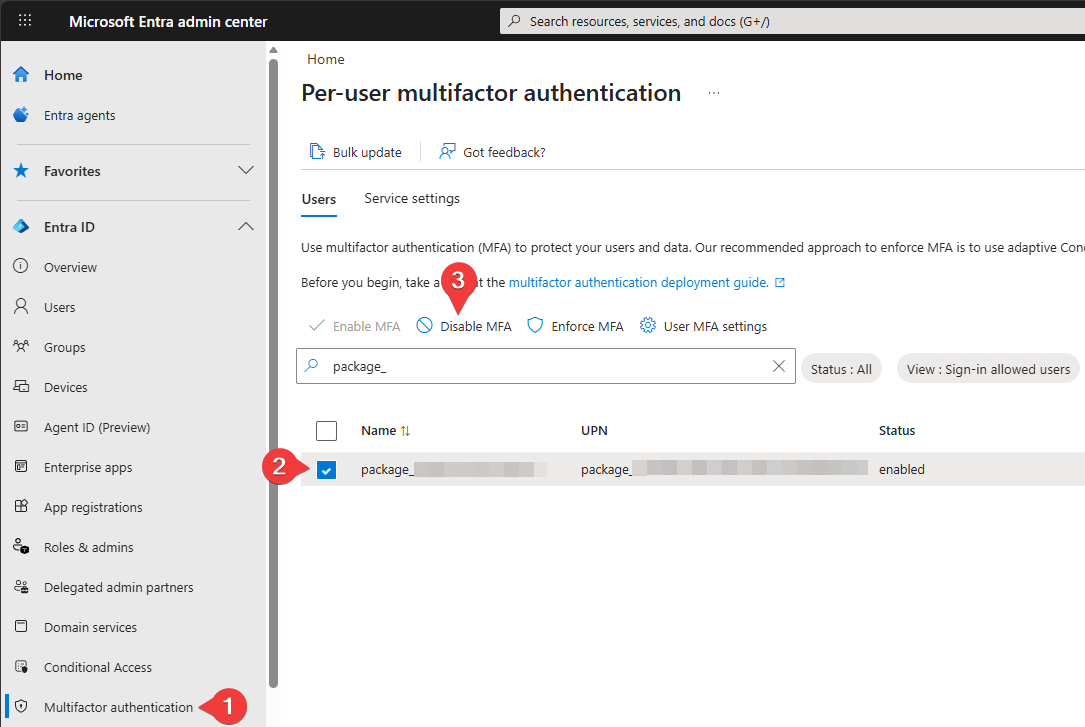Click the Bulk update icon

[317, 151]
